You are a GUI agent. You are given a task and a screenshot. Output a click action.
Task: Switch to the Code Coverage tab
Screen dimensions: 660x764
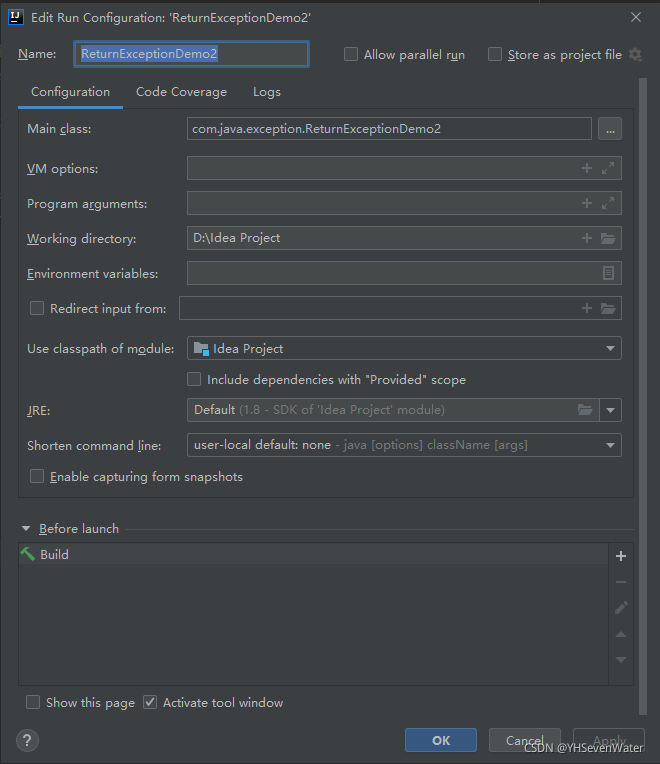pyautogui.click(x=181, y=92)
